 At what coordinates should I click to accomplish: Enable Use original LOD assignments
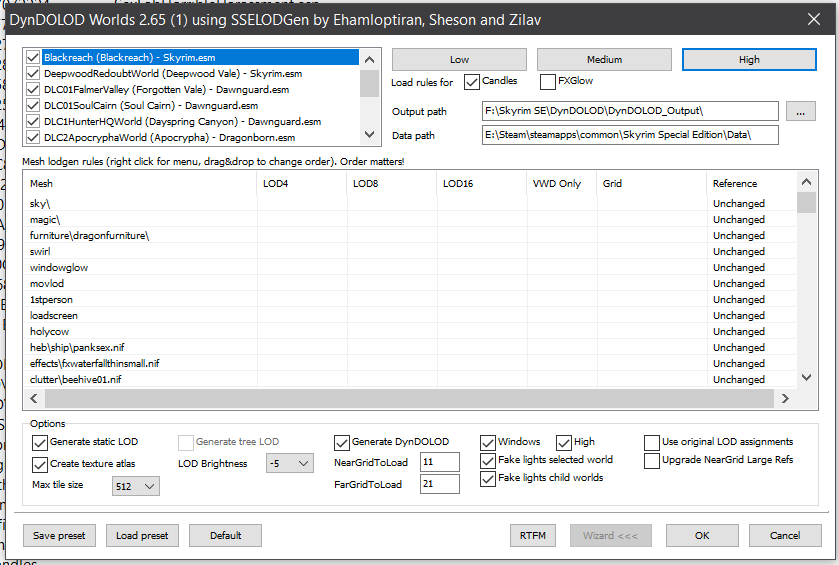(652, 442)
